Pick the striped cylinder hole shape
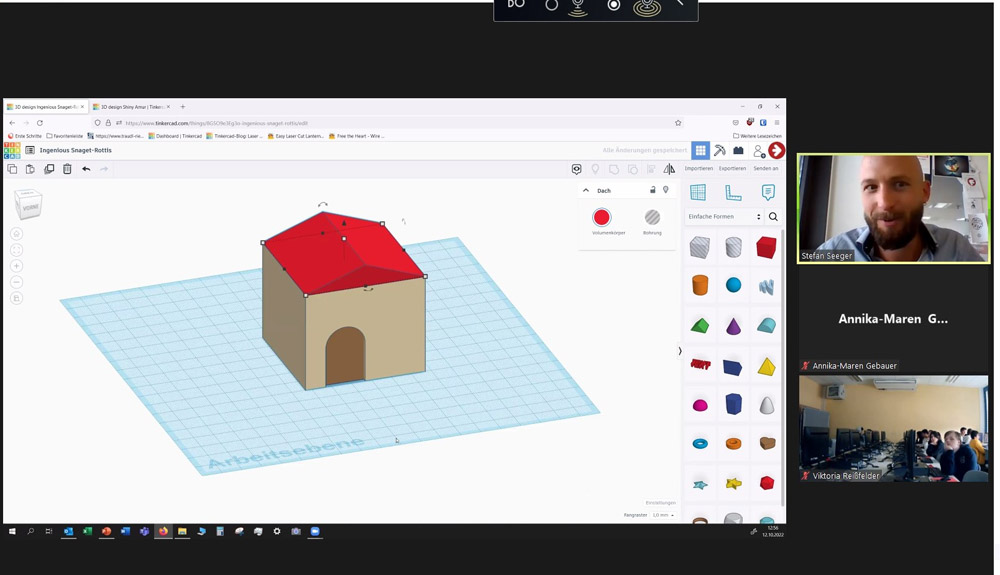This screenshot has height=575, width=1000. click(x=733, y=247)
